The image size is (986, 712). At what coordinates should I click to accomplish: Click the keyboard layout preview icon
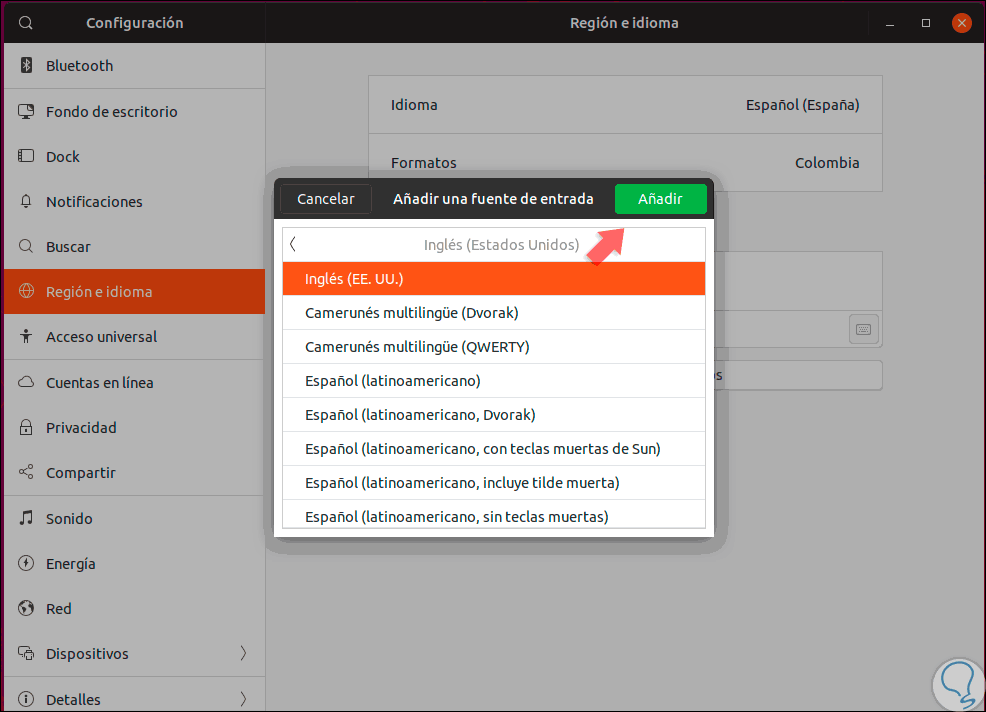863,330
